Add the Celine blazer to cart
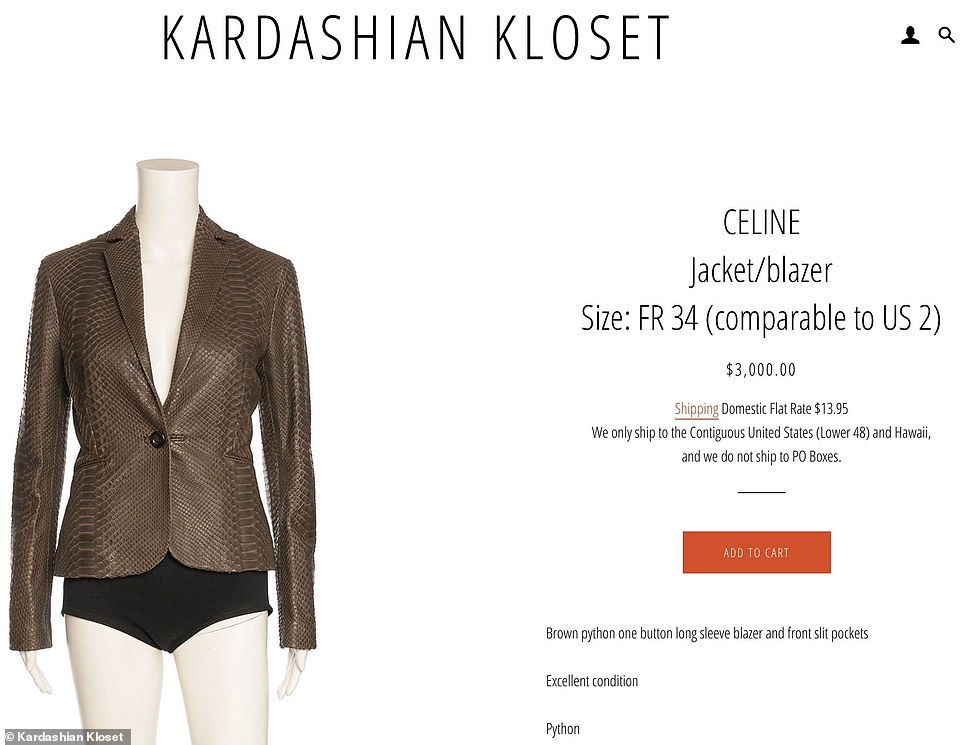 [x=756, y=552]
